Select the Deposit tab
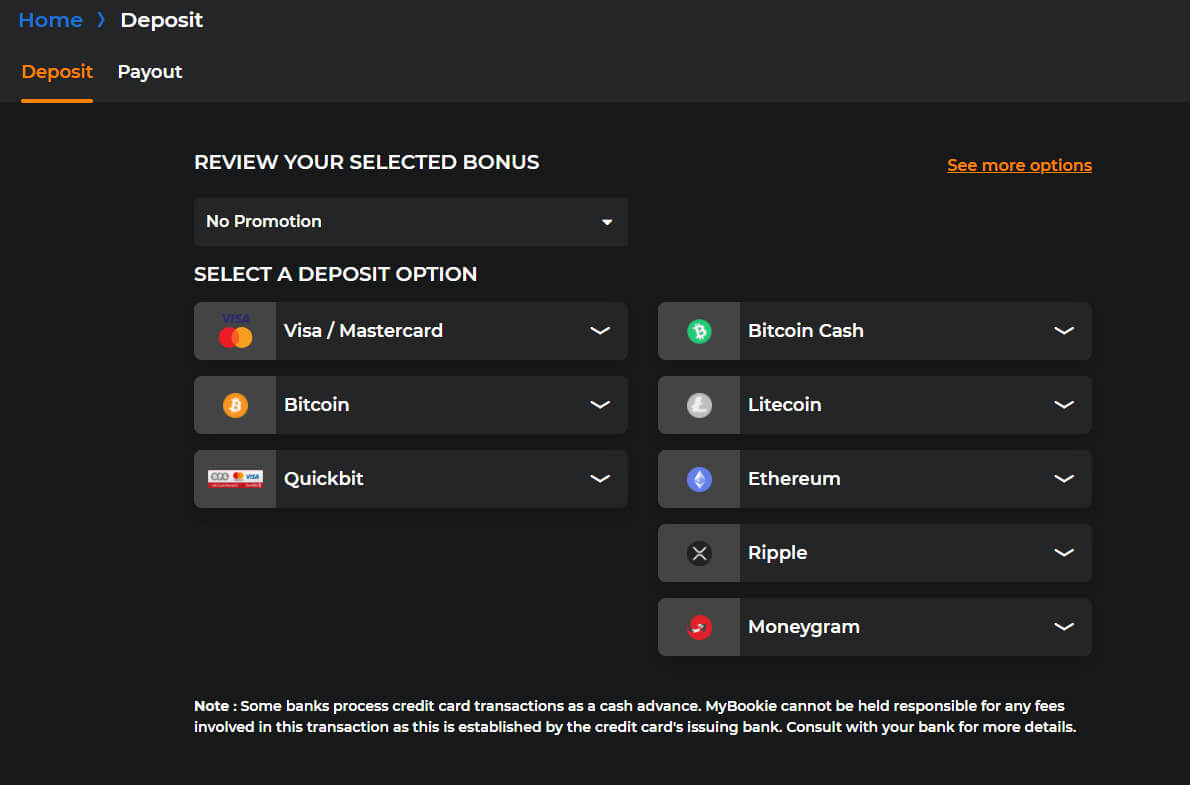Image resolution: width=1190 pixels, height=785 pixels. [x=57, y=72]
